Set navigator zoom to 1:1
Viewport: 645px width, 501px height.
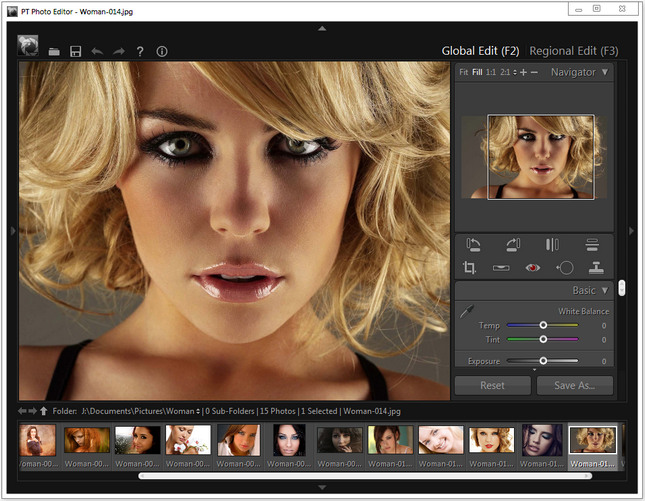(x=491, y=72)
